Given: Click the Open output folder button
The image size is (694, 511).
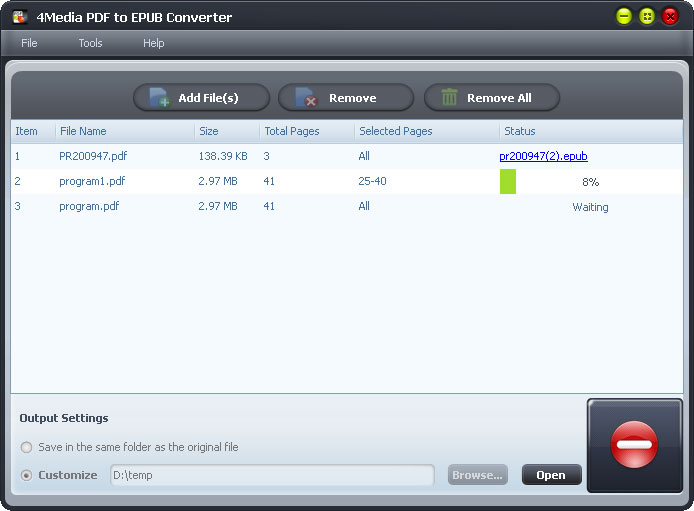Looking at the screenshot, I should point(551,475).
